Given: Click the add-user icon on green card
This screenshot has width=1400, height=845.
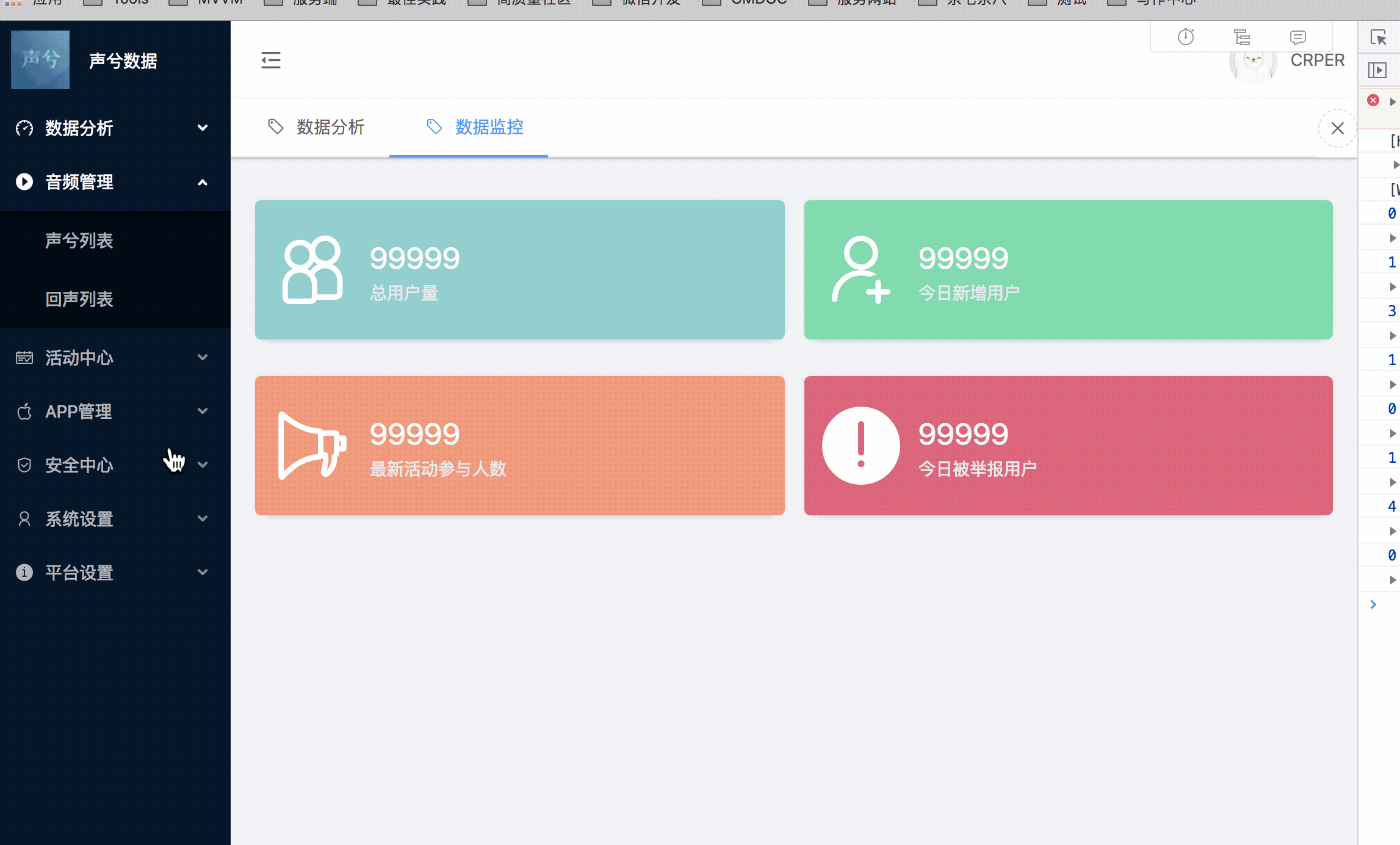Looking at the screenshot, I should [x=861, y=270].
